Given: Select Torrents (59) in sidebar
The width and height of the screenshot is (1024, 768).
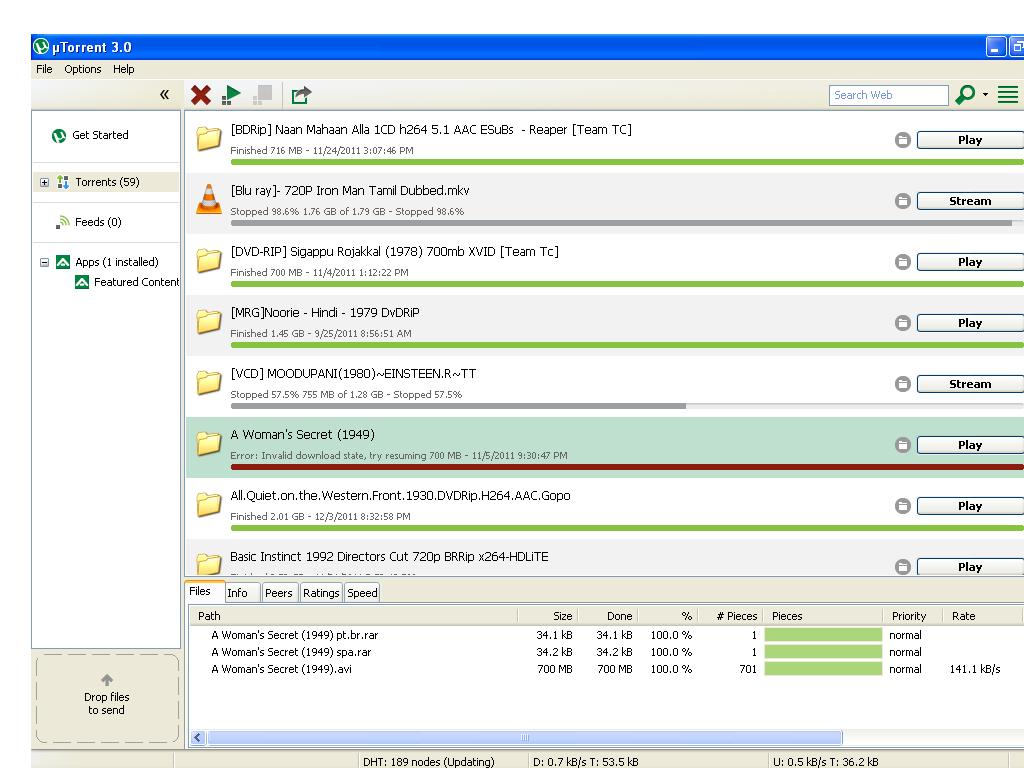Looking at the screenshot, I should 107,182.
